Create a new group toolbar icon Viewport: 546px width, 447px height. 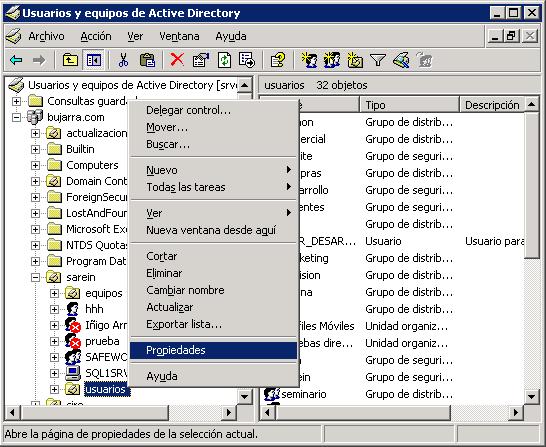click(x=332, y=61)
